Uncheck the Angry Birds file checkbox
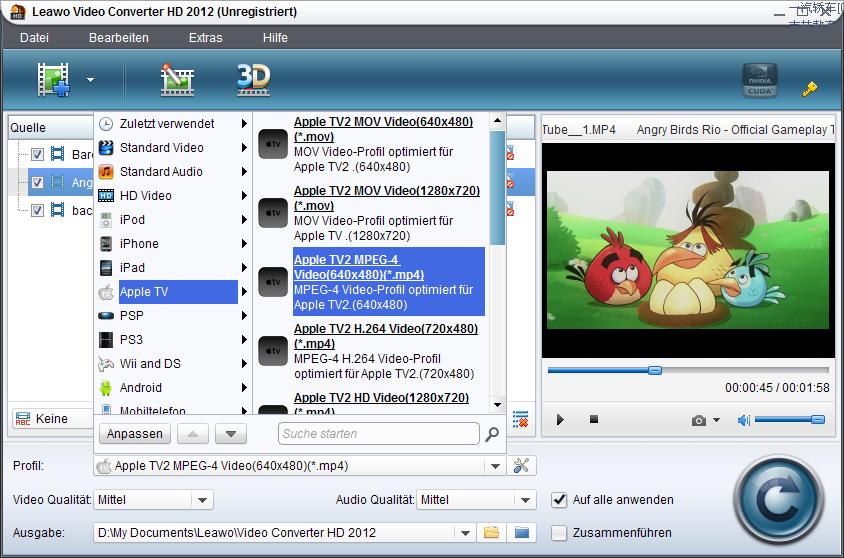This screenshot has width=844, height=558. coord(37,182)
